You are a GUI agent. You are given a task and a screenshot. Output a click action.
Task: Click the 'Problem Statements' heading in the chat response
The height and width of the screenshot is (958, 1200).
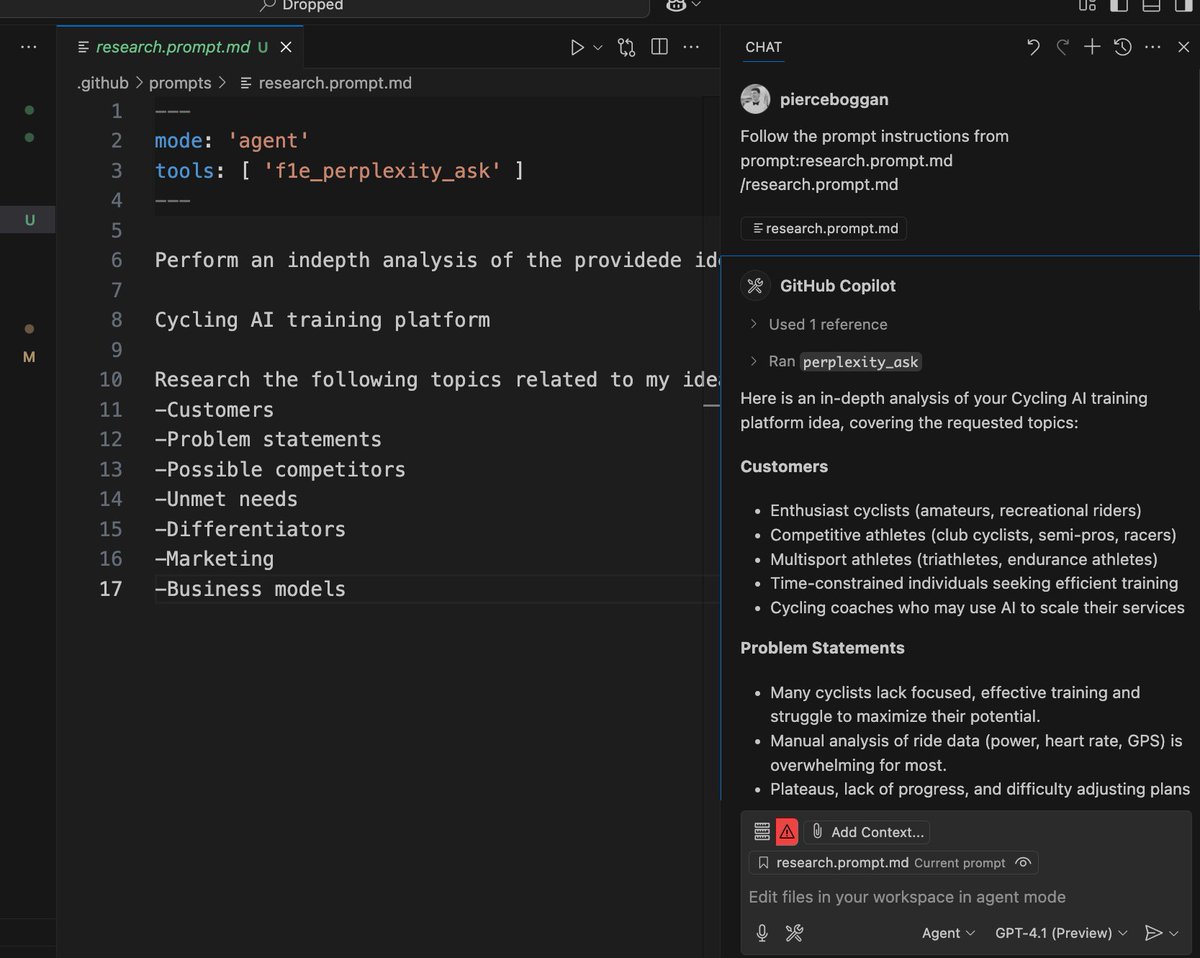(x=822, y=648)
